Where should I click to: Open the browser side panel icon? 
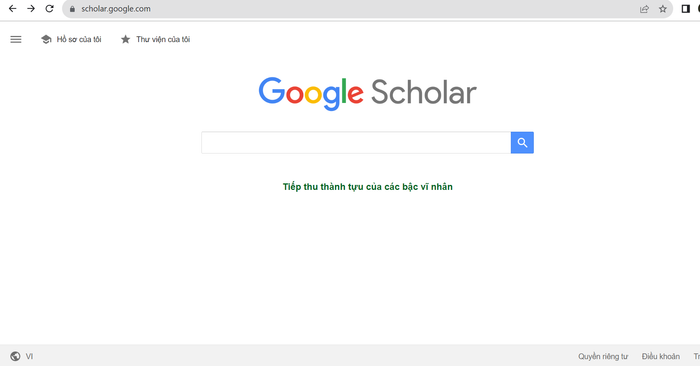(686, 9)
